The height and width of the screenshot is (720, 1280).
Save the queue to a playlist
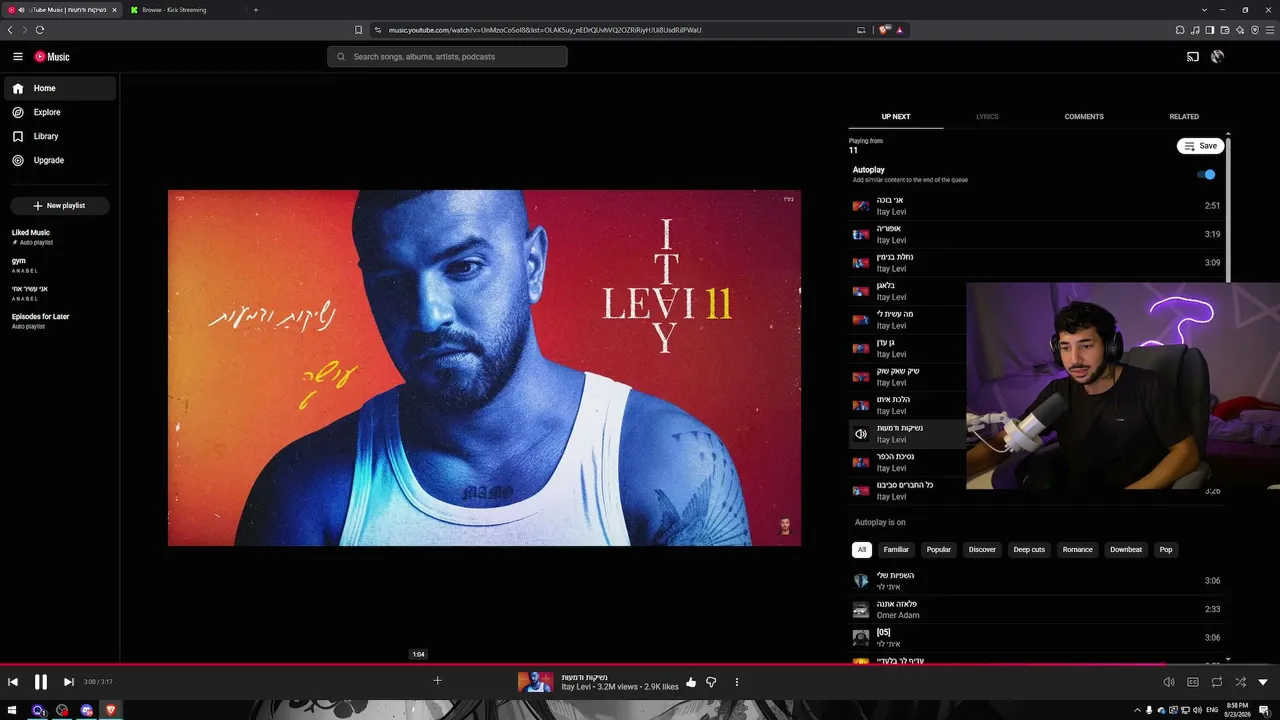(x=1201, y=146)
